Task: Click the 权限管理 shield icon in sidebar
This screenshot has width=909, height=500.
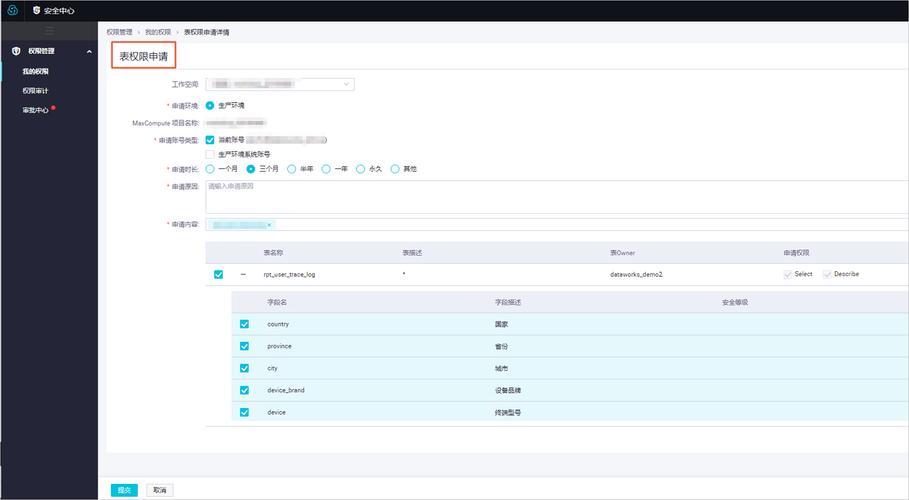Action: tap(16, 51)
